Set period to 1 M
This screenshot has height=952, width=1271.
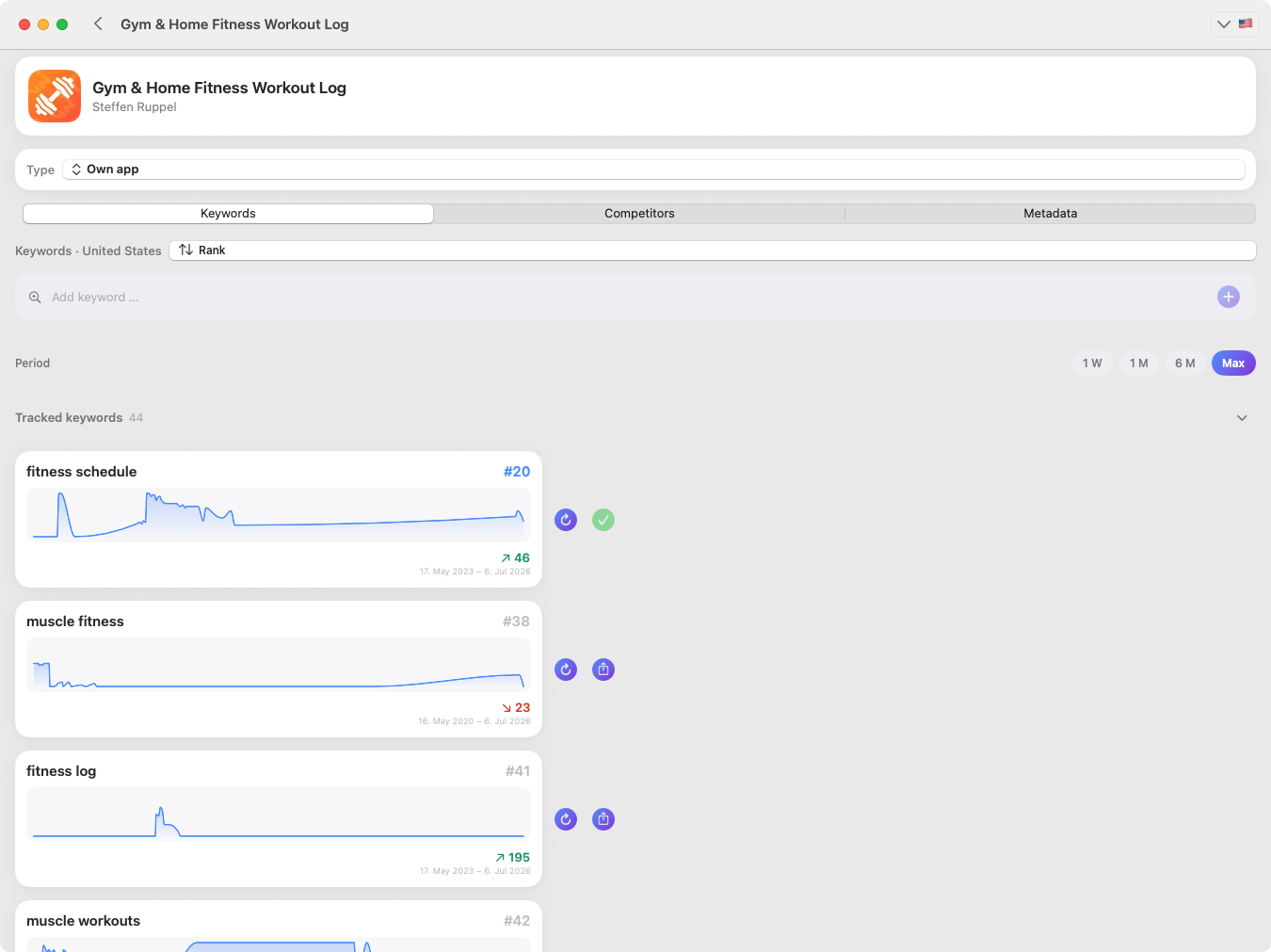click(1139, 363)
